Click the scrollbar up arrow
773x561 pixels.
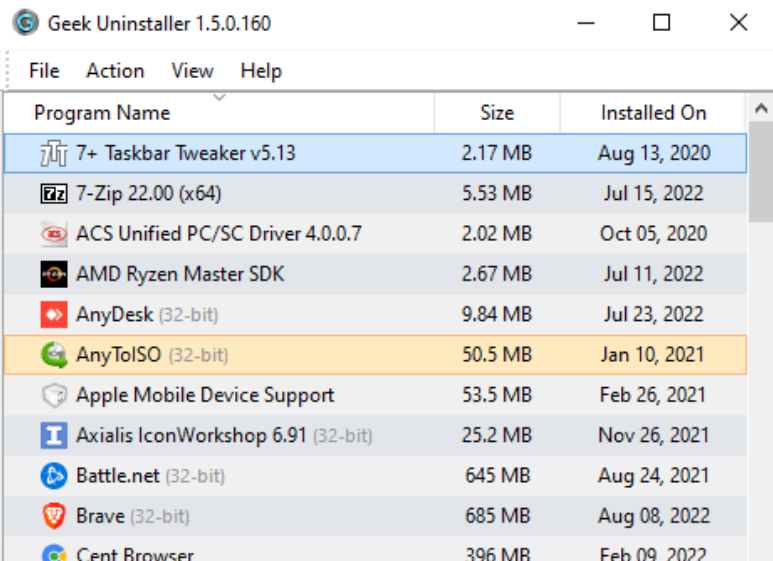761,108
